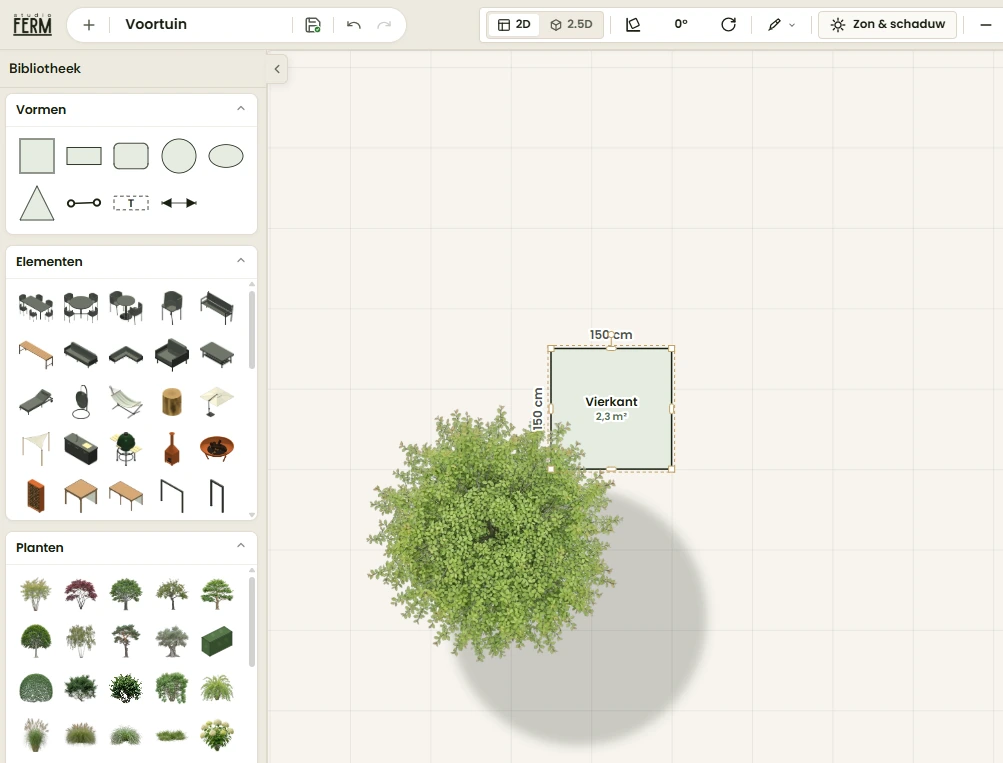This screenshot has width=1003, height=763.
Task: Select the rounded rectangle shape
Action: [131, 156]
